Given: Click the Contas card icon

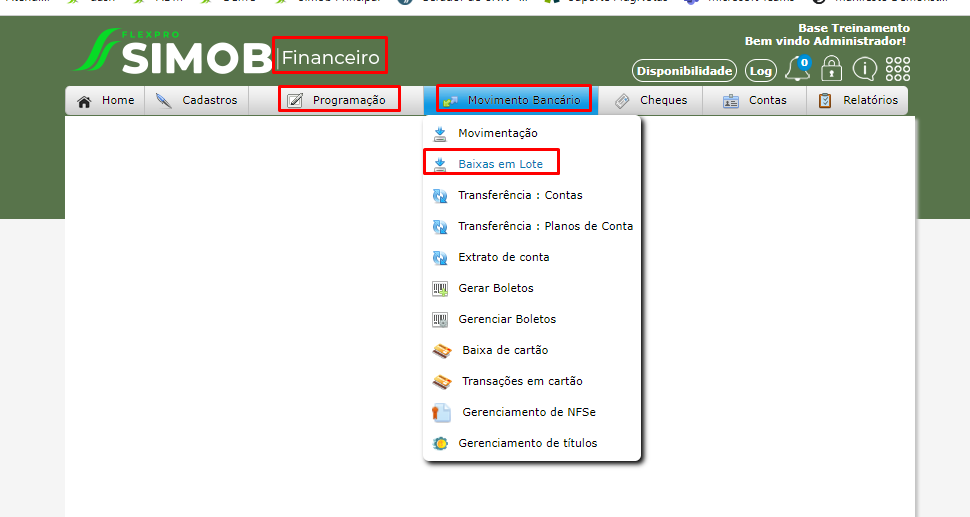Looking at the screenshot, I should [x=731, y=101].
